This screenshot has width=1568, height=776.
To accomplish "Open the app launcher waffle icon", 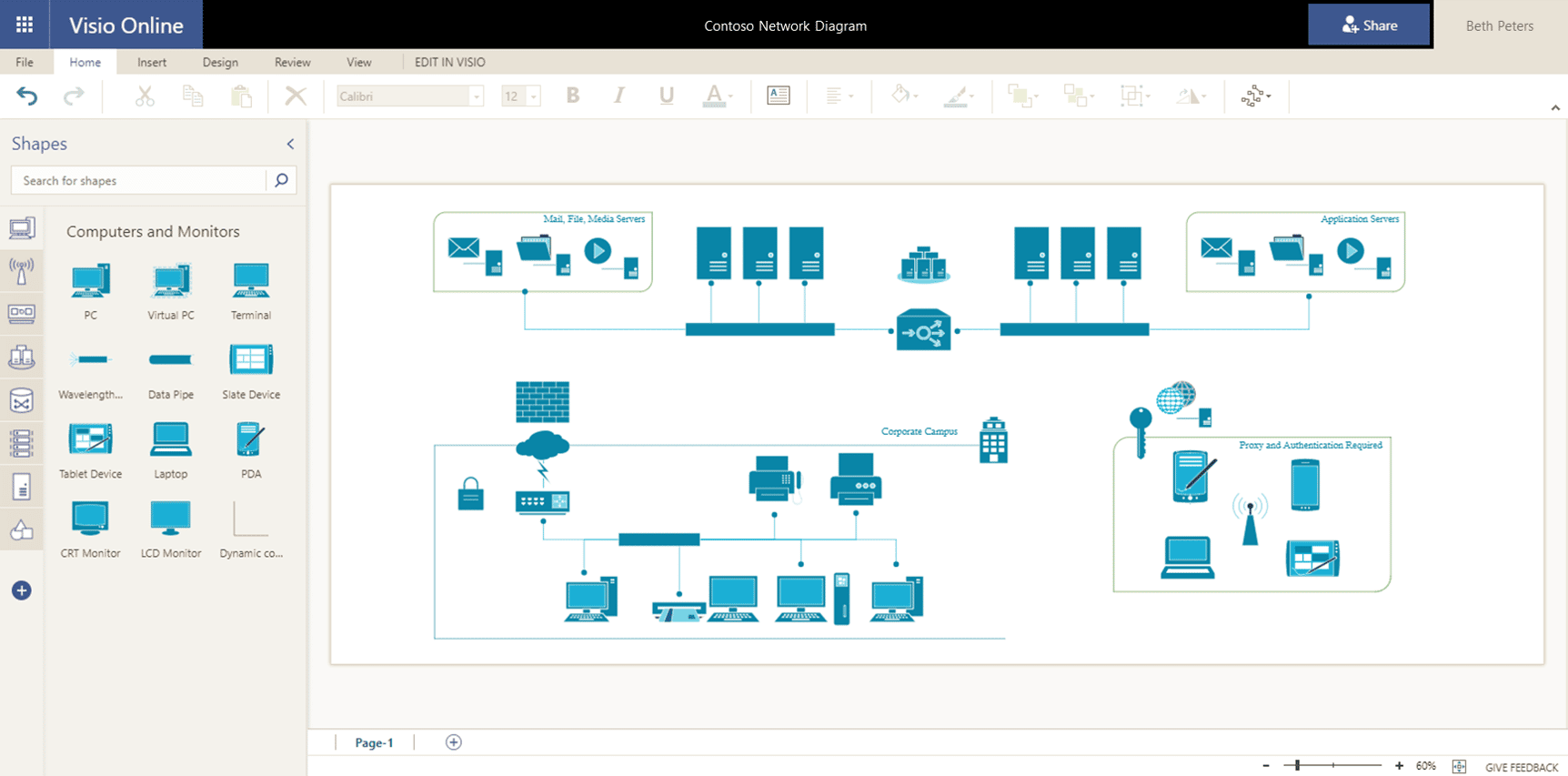I will tap(25, 25).
